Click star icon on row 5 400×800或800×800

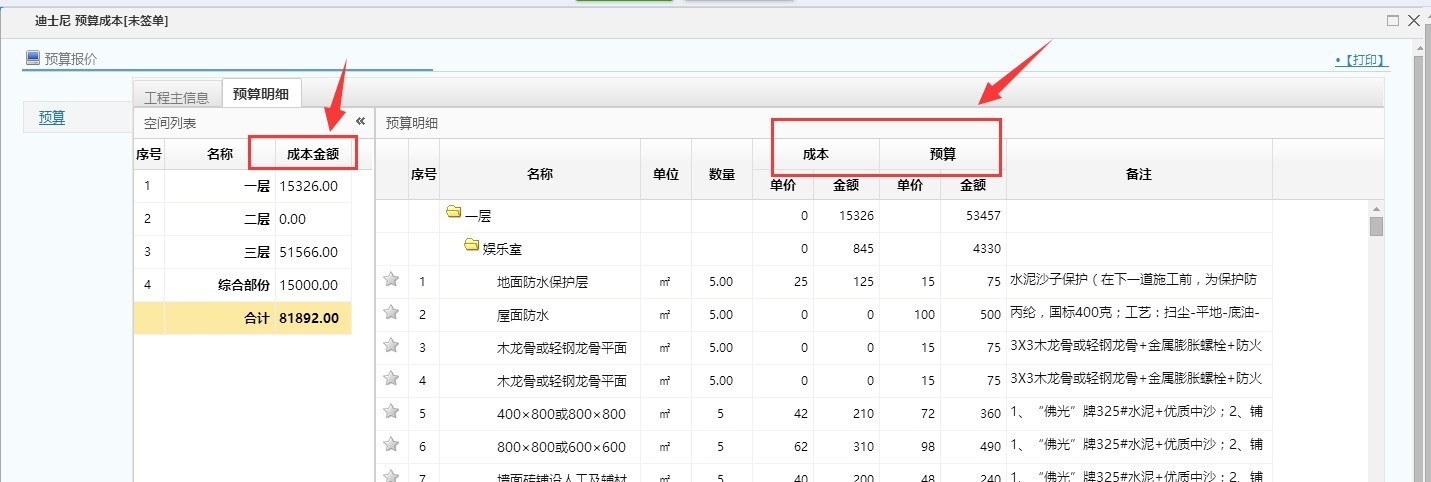point(391,412)
